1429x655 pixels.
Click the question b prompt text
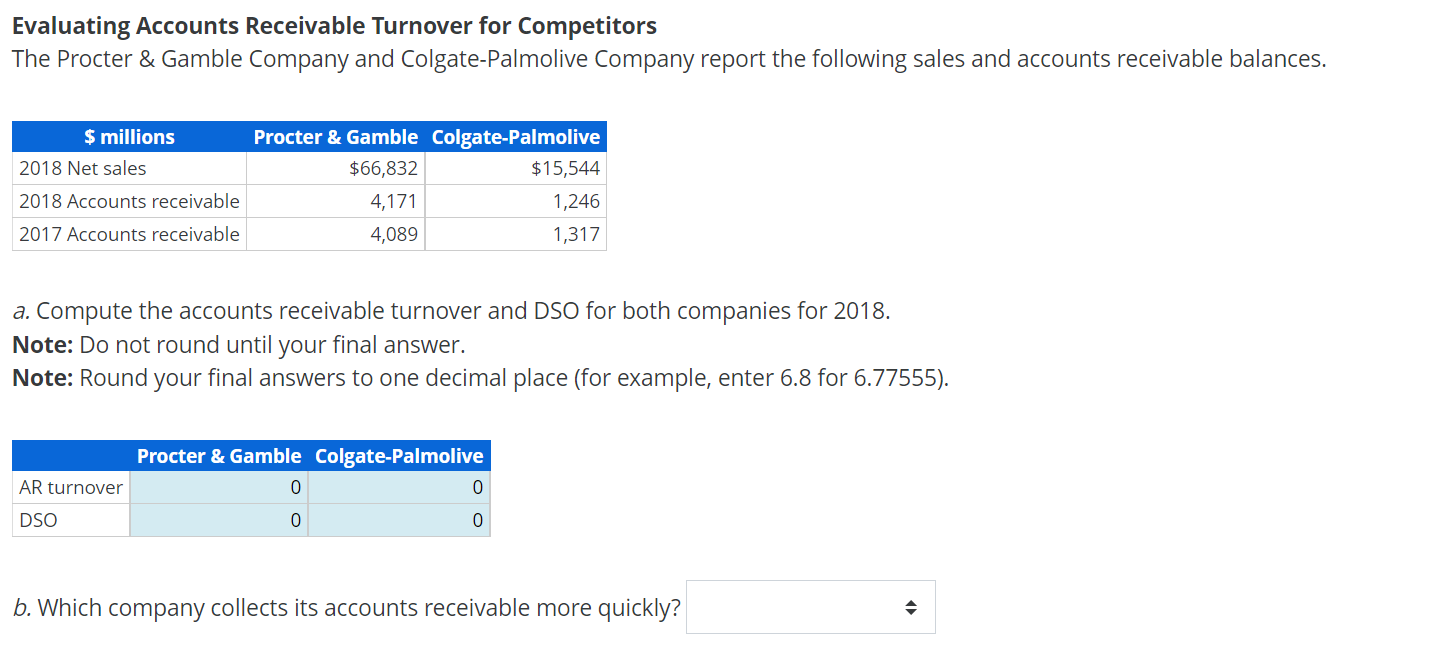point(345,607)
